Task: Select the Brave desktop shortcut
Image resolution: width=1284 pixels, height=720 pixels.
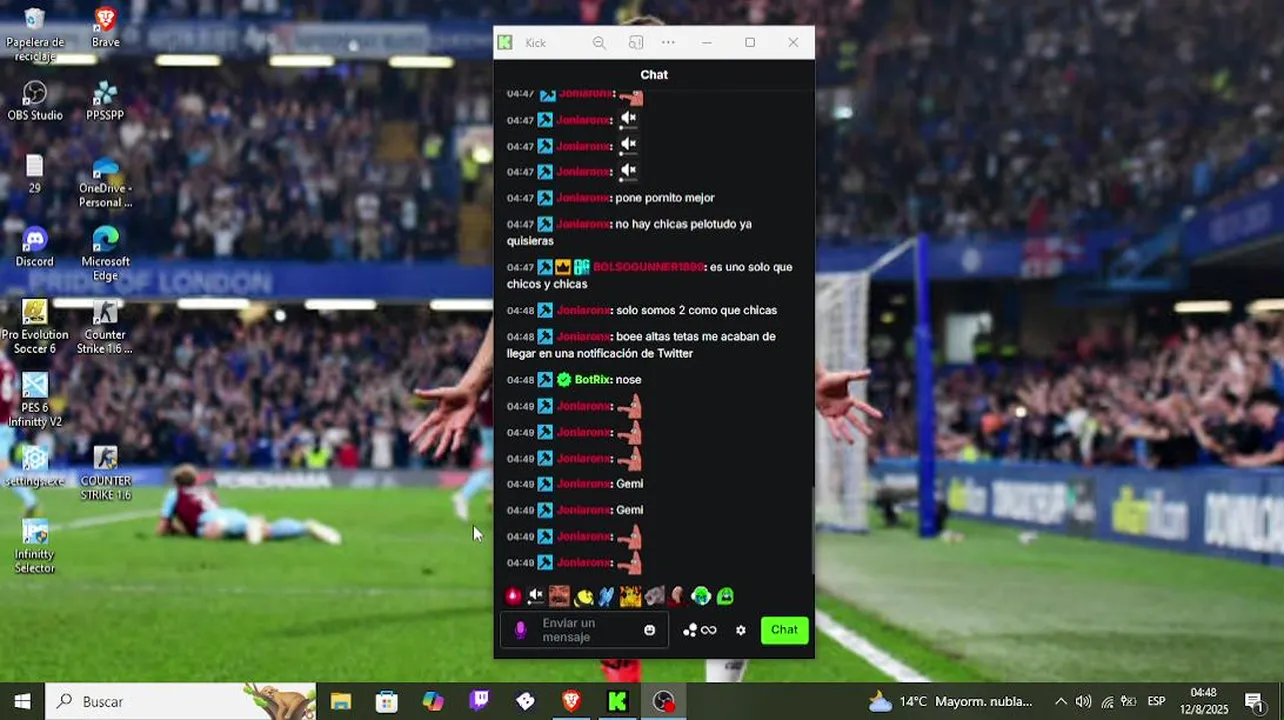Action: 105,28
